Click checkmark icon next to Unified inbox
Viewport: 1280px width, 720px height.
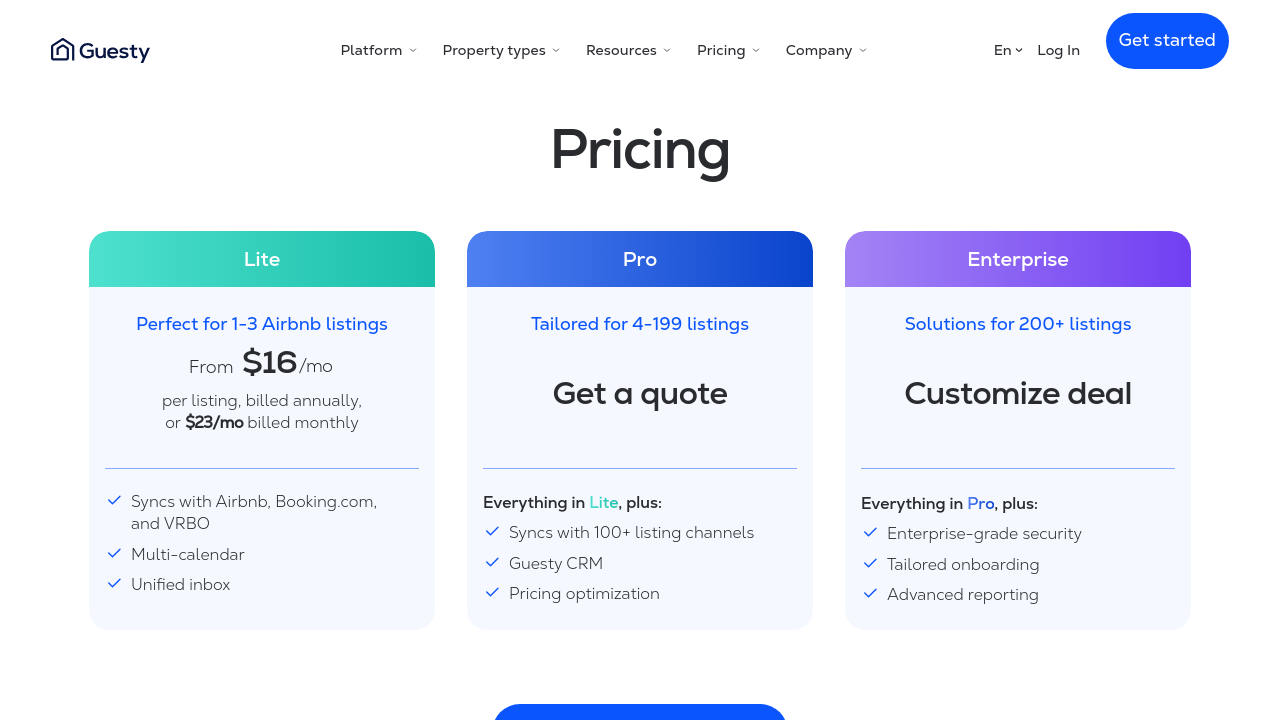[x=115, y=583]
